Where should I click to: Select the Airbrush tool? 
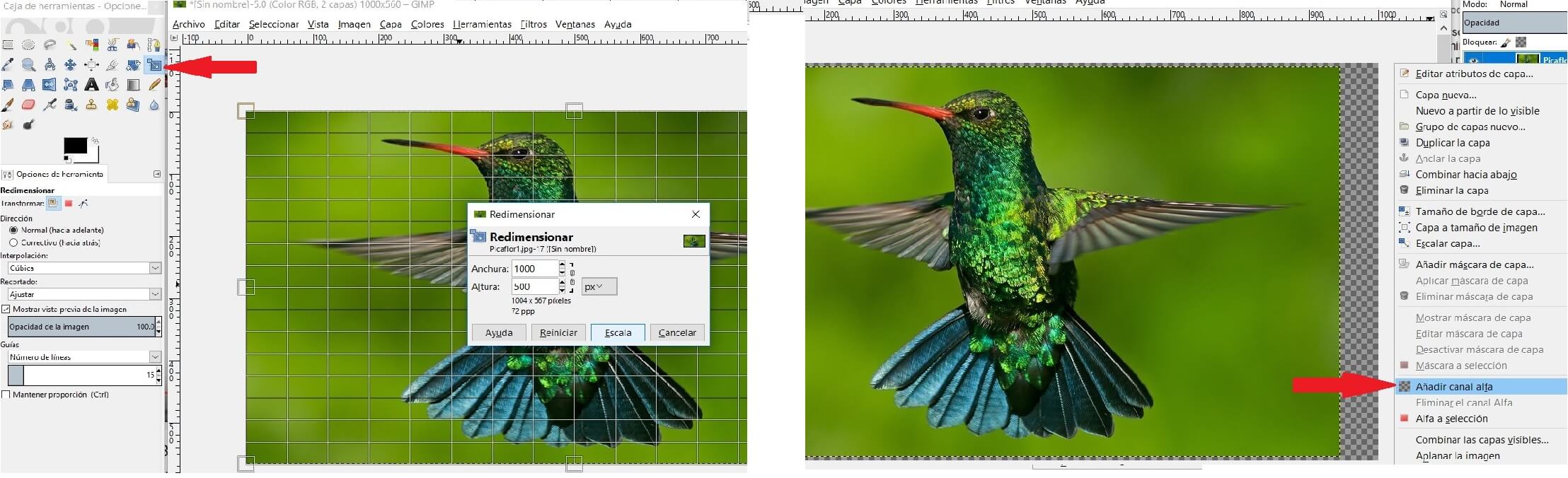(x=50, y=105)
